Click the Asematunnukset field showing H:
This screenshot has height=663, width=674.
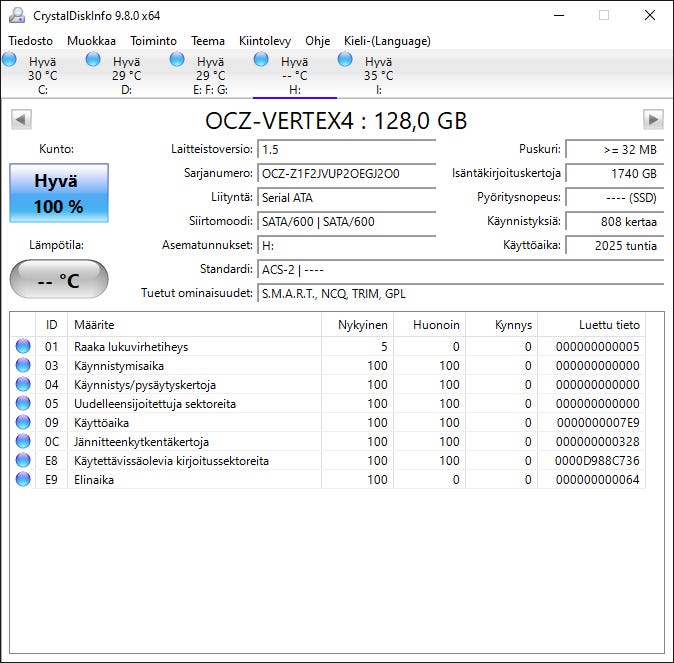pyautogui.click(x=346, y=246)
